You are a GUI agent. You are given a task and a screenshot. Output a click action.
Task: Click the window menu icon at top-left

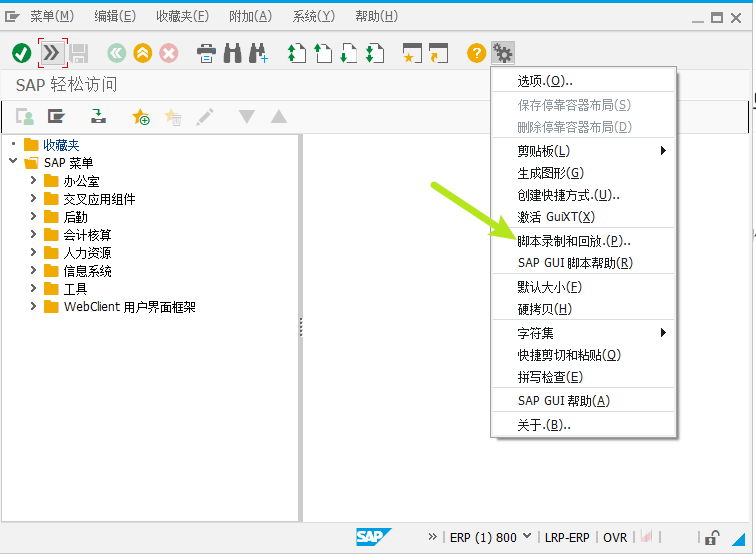pos(12,17)
